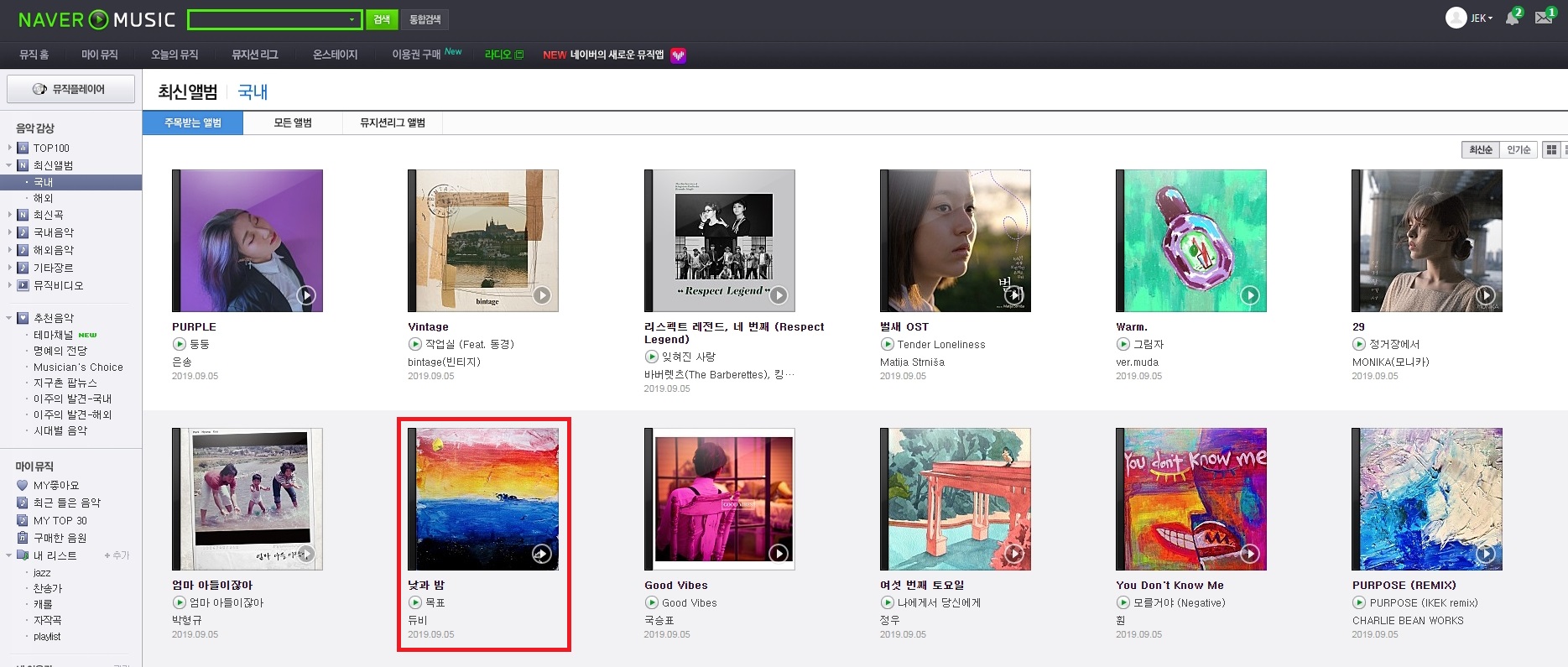1568x667 pixels.
Task: Click the NAVER MUSIC logo
Action: pos(96,19)
